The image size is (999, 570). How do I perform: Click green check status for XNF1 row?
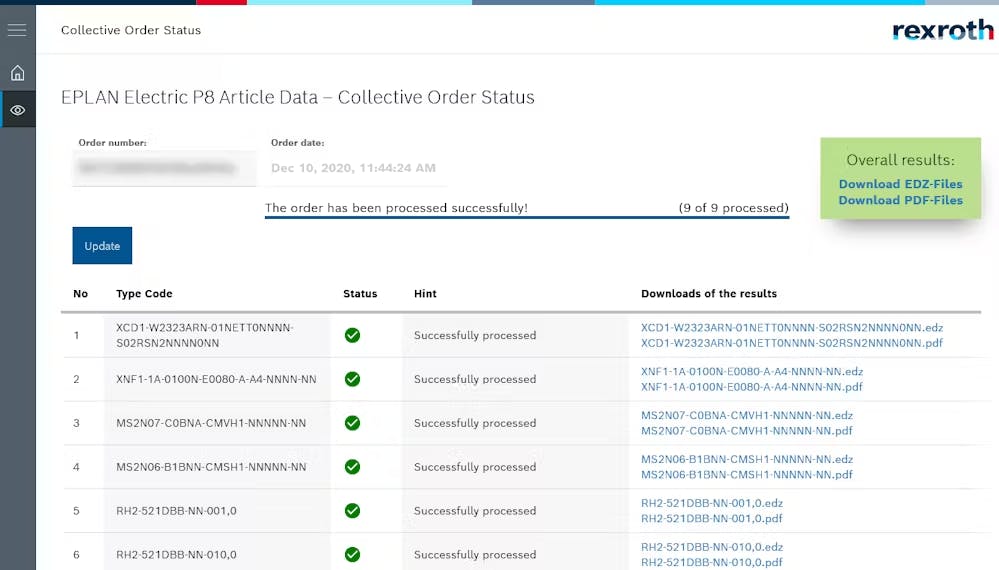click(x=352, y=379)
